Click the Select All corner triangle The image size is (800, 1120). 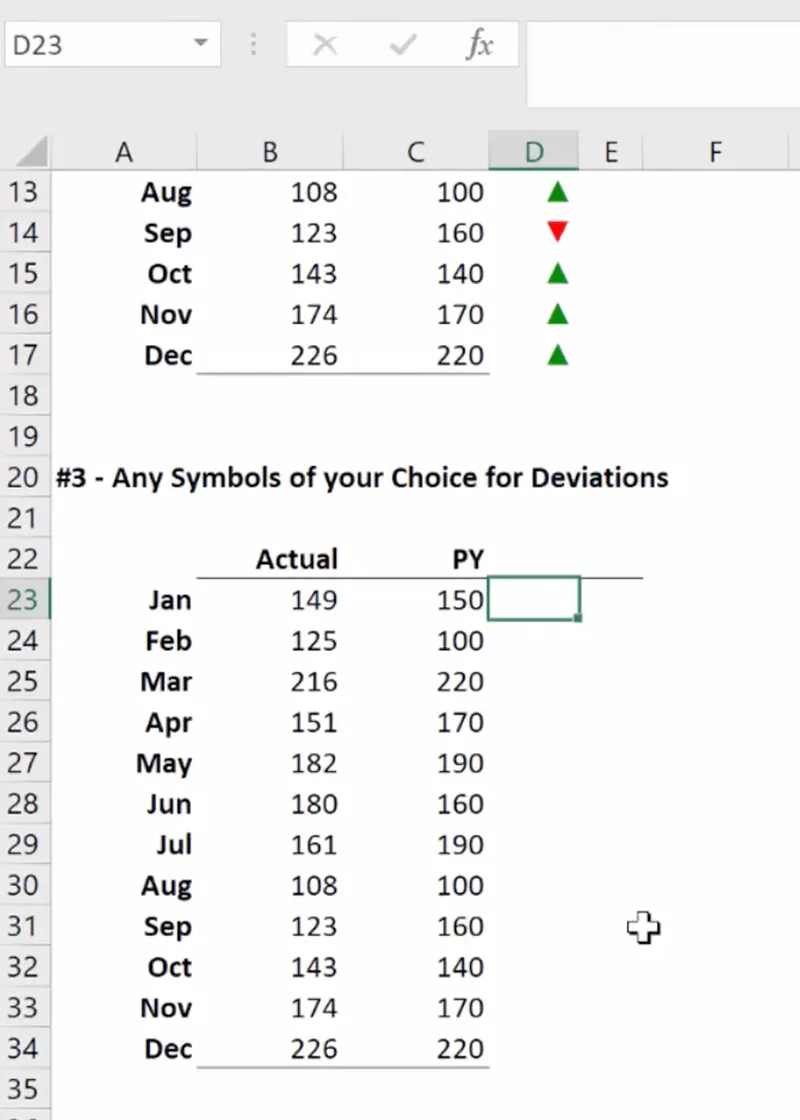tap(33, 152)
